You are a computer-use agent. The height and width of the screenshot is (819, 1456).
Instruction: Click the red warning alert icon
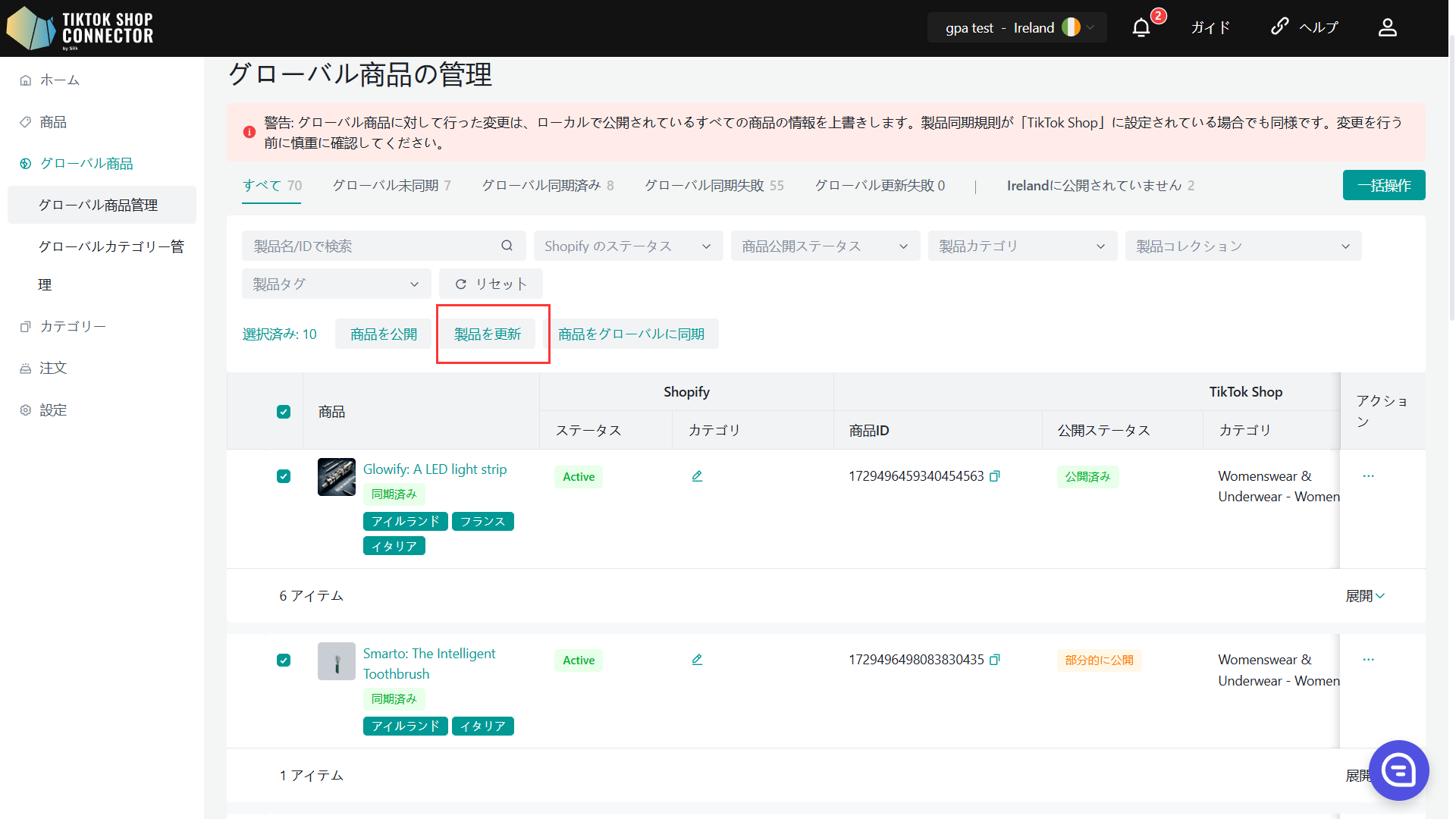point(249,132)
